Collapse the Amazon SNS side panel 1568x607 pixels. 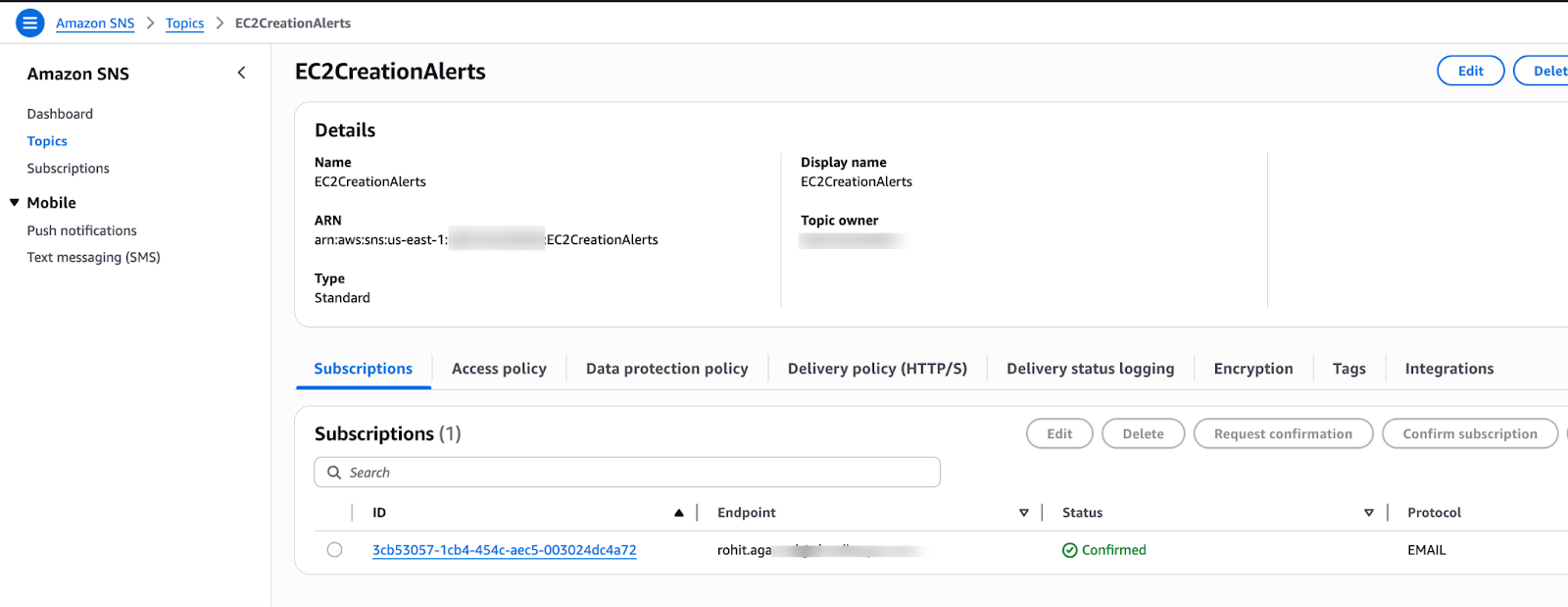coord(241,73)
